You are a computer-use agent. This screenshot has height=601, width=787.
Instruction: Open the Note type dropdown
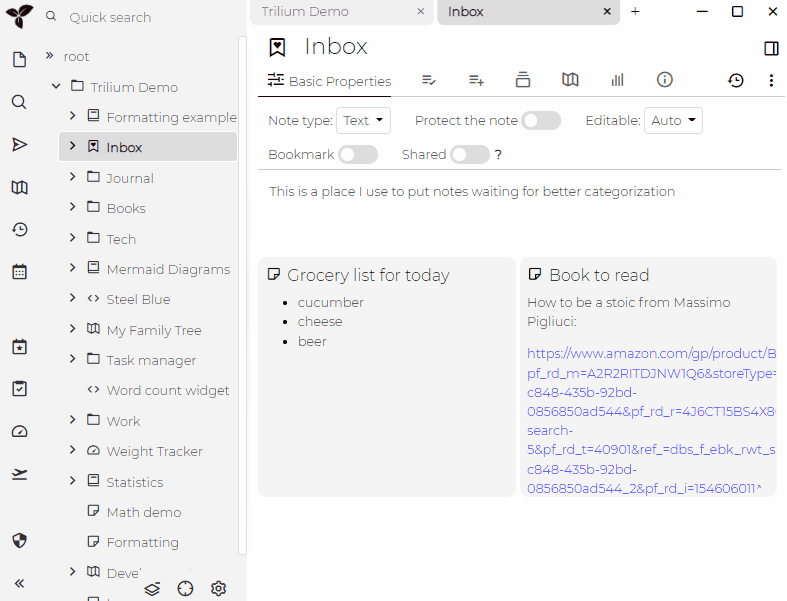click(x=363, y=121)
